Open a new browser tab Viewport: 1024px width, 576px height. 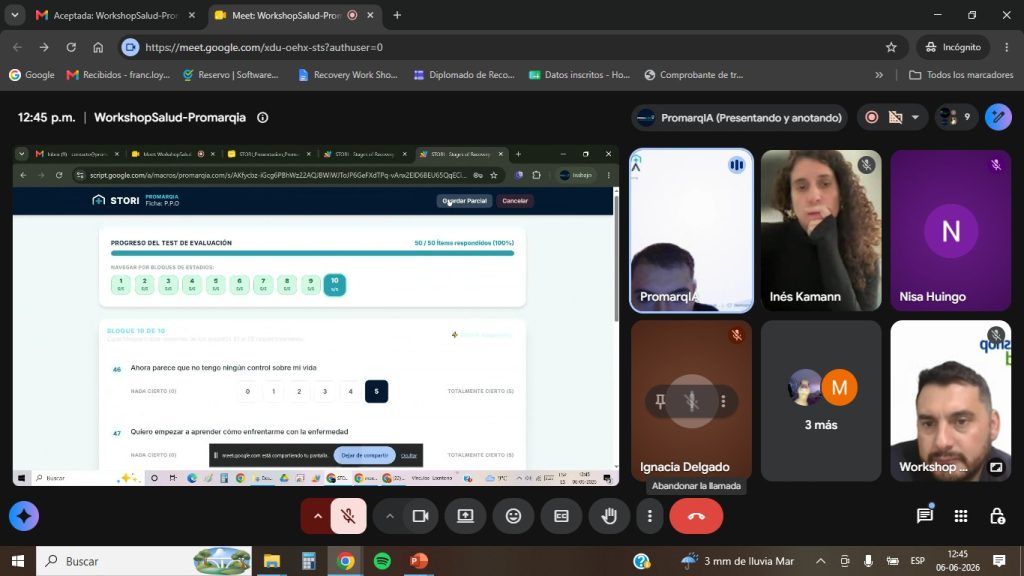coord(396,15)
